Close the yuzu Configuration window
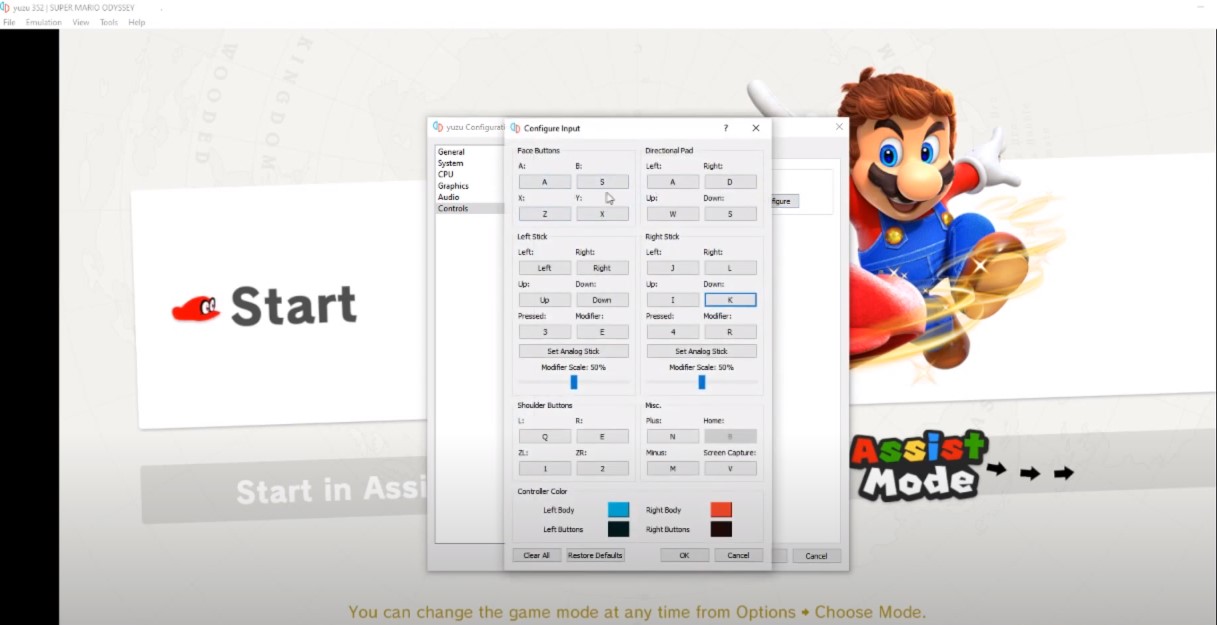1217x625 pixels. pyautogui.click(x=839, y=127)
